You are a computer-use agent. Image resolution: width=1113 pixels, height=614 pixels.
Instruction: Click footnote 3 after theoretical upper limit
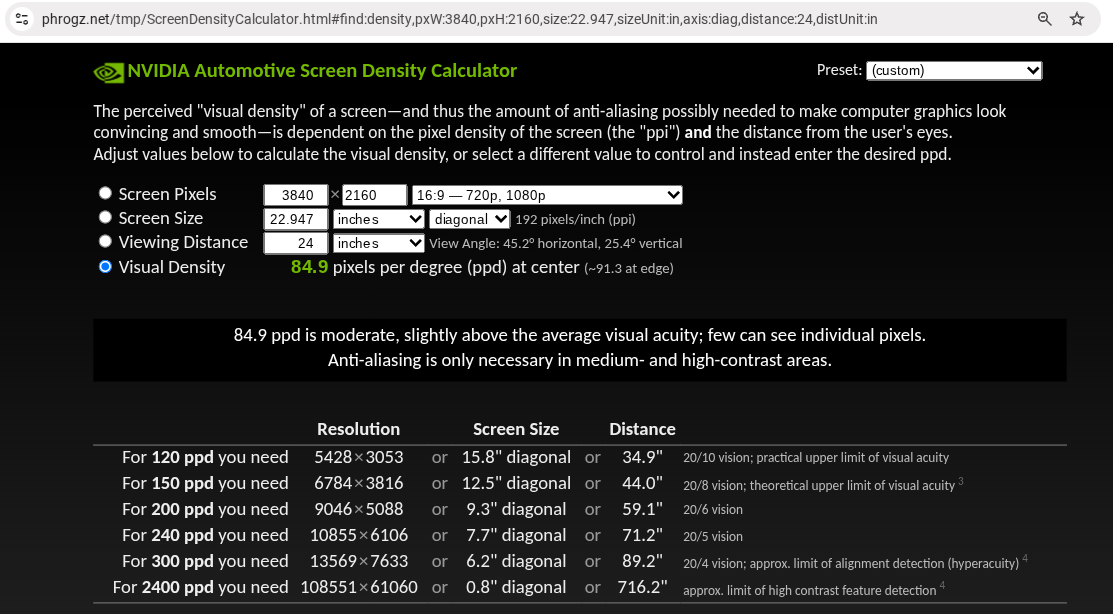click(961, 481)
